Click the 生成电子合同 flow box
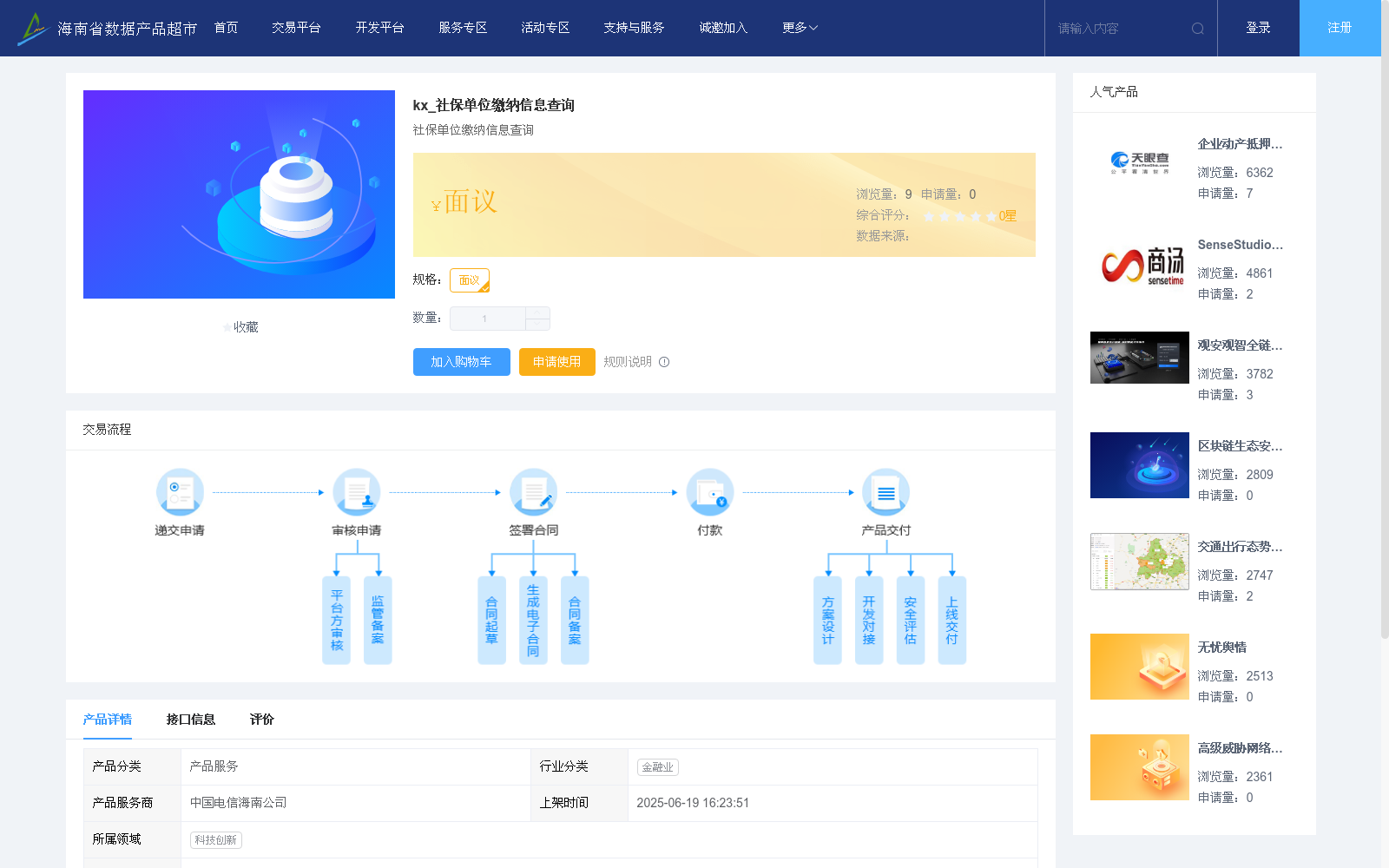1389x868 pixels. [x=533, y=621]
